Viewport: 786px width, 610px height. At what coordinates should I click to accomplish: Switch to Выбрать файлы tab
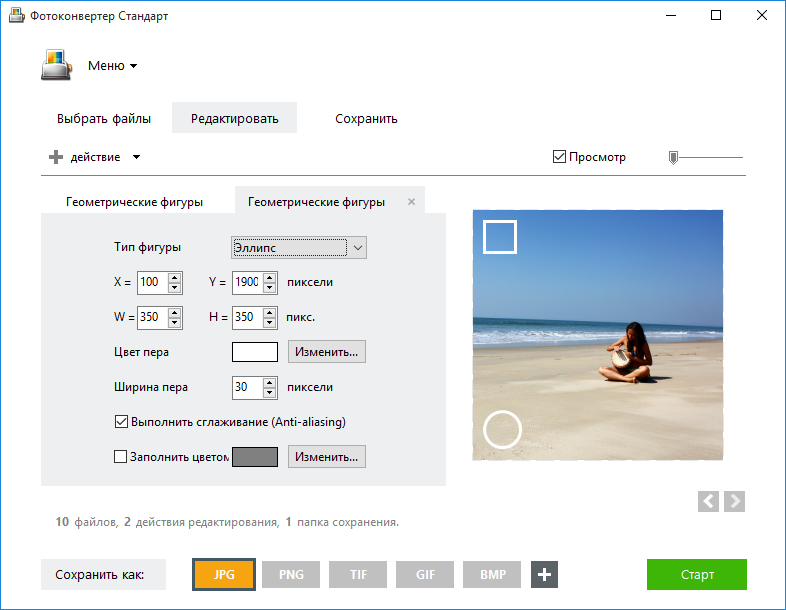tap(104, 119)
